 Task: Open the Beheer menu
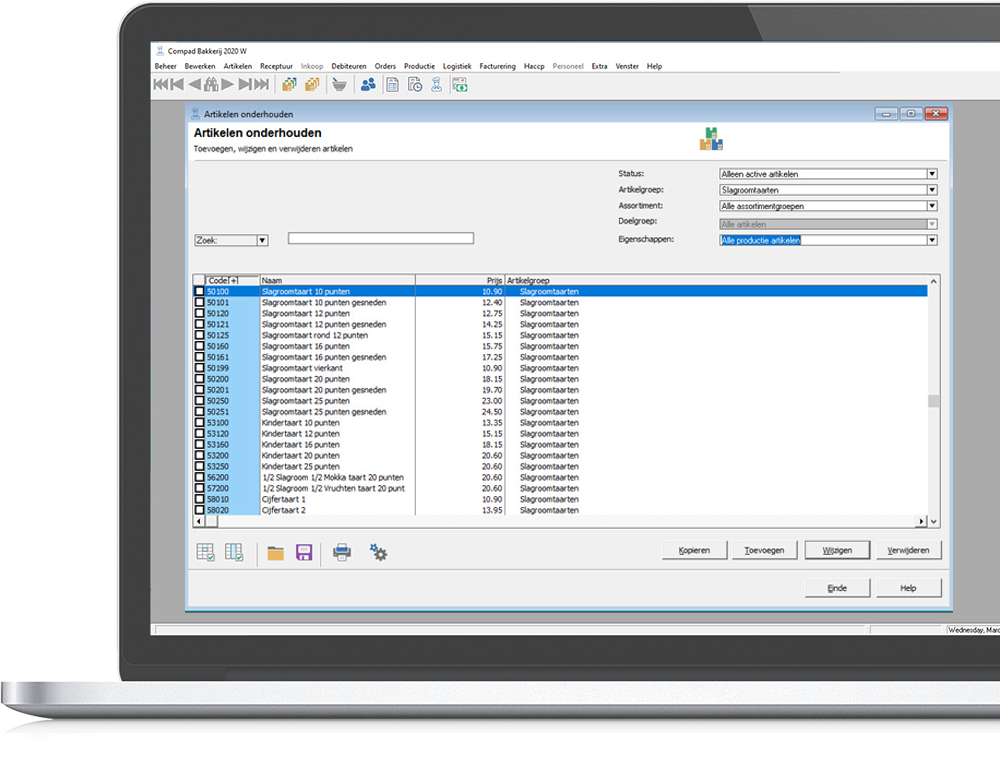click(x=165, y=66)
